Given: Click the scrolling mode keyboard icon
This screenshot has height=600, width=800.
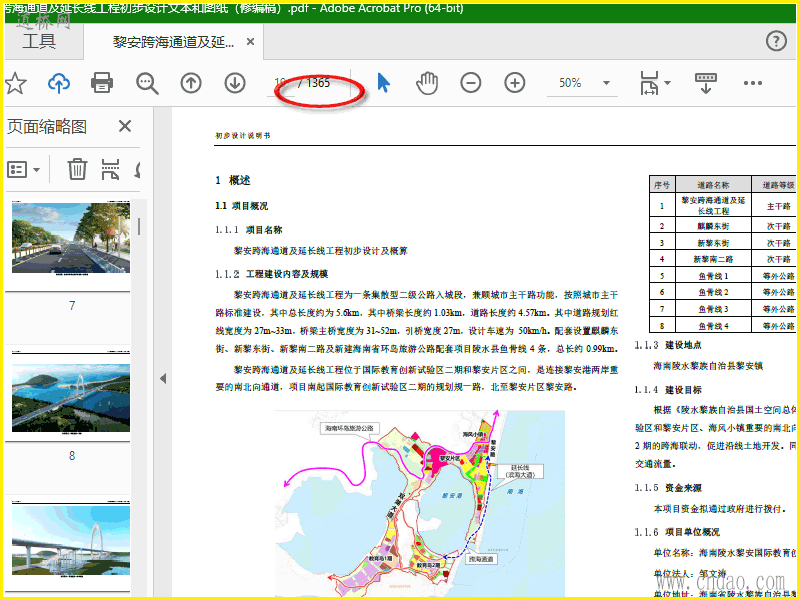Looking at the screenshot, I should click(x=707, y=83).
